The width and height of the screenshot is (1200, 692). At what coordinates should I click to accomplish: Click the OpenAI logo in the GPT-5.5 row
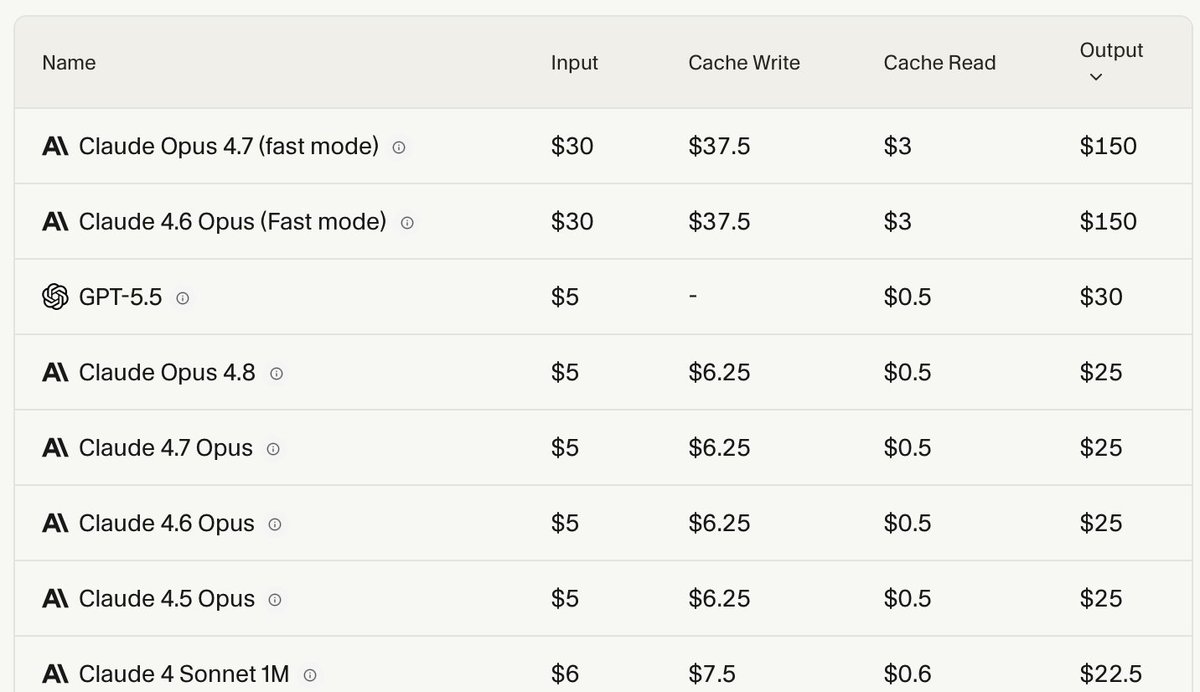point(55,297)
